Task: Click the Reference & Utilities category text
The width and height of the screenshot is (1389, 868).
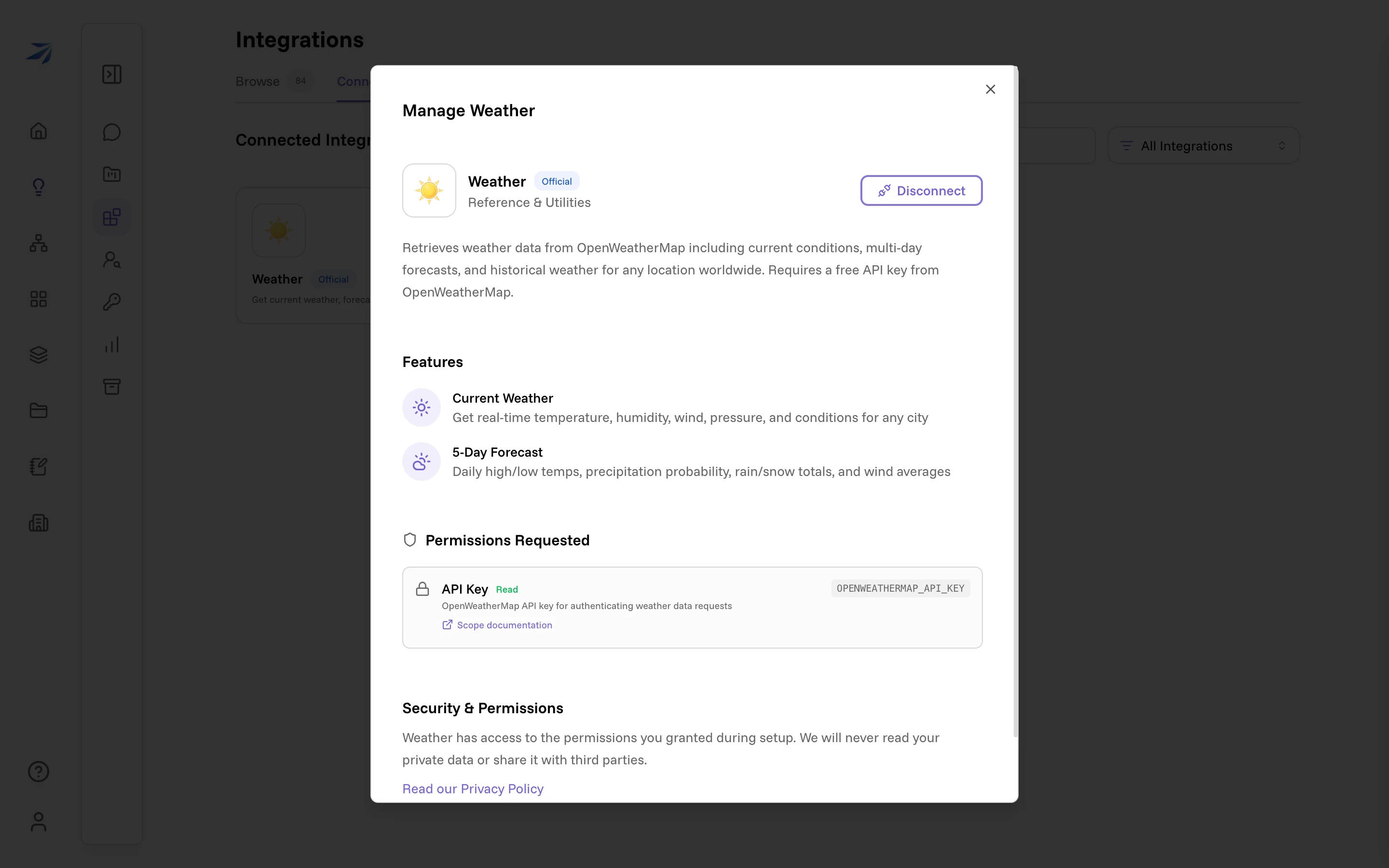Action: pyautogui.click(x=529, y=203)
